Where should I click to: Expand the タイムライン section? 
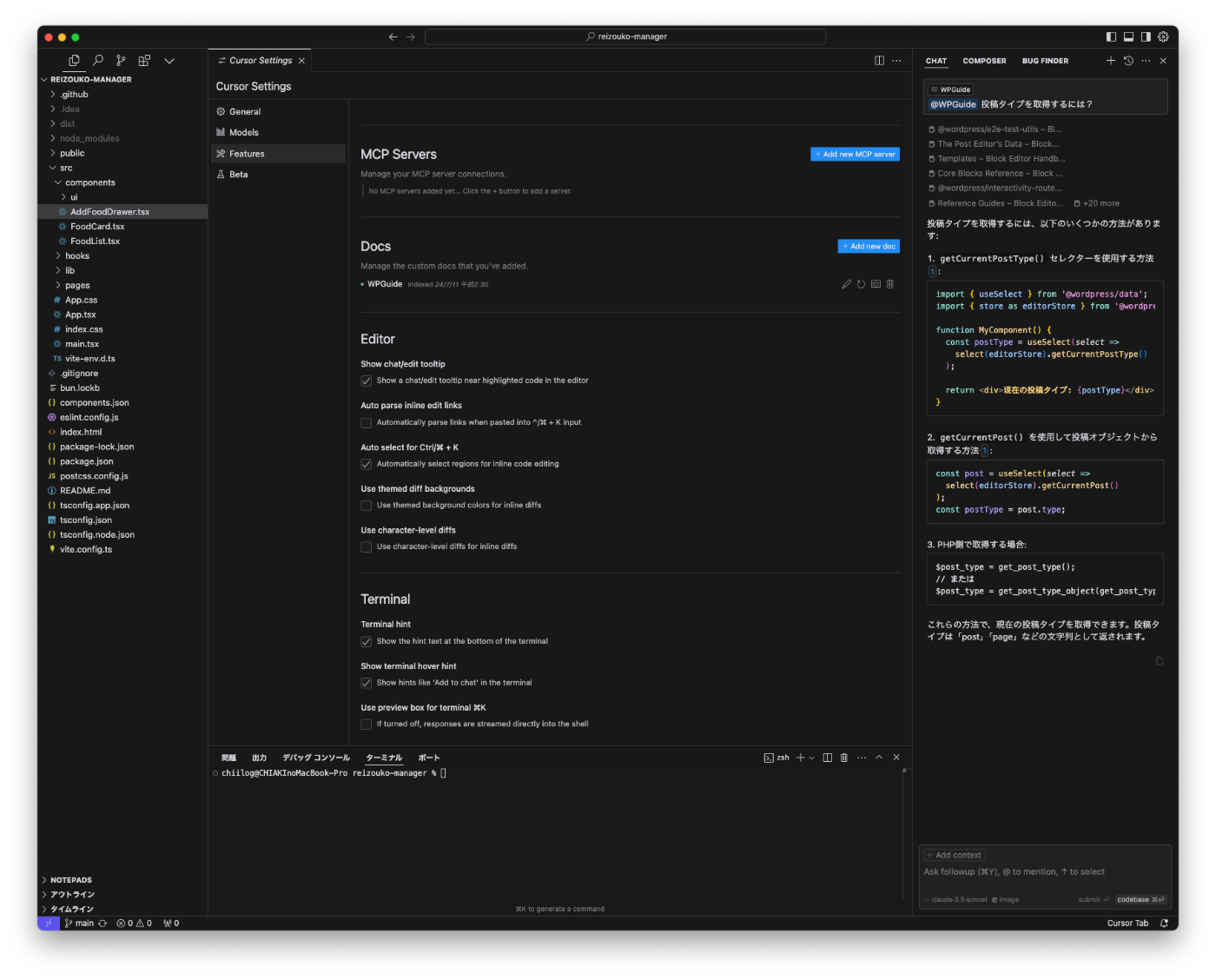coord(122,909)
